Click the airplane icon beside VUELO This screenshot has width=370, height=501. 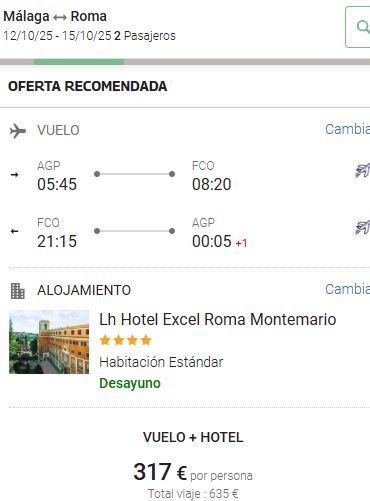click(18, 131)
